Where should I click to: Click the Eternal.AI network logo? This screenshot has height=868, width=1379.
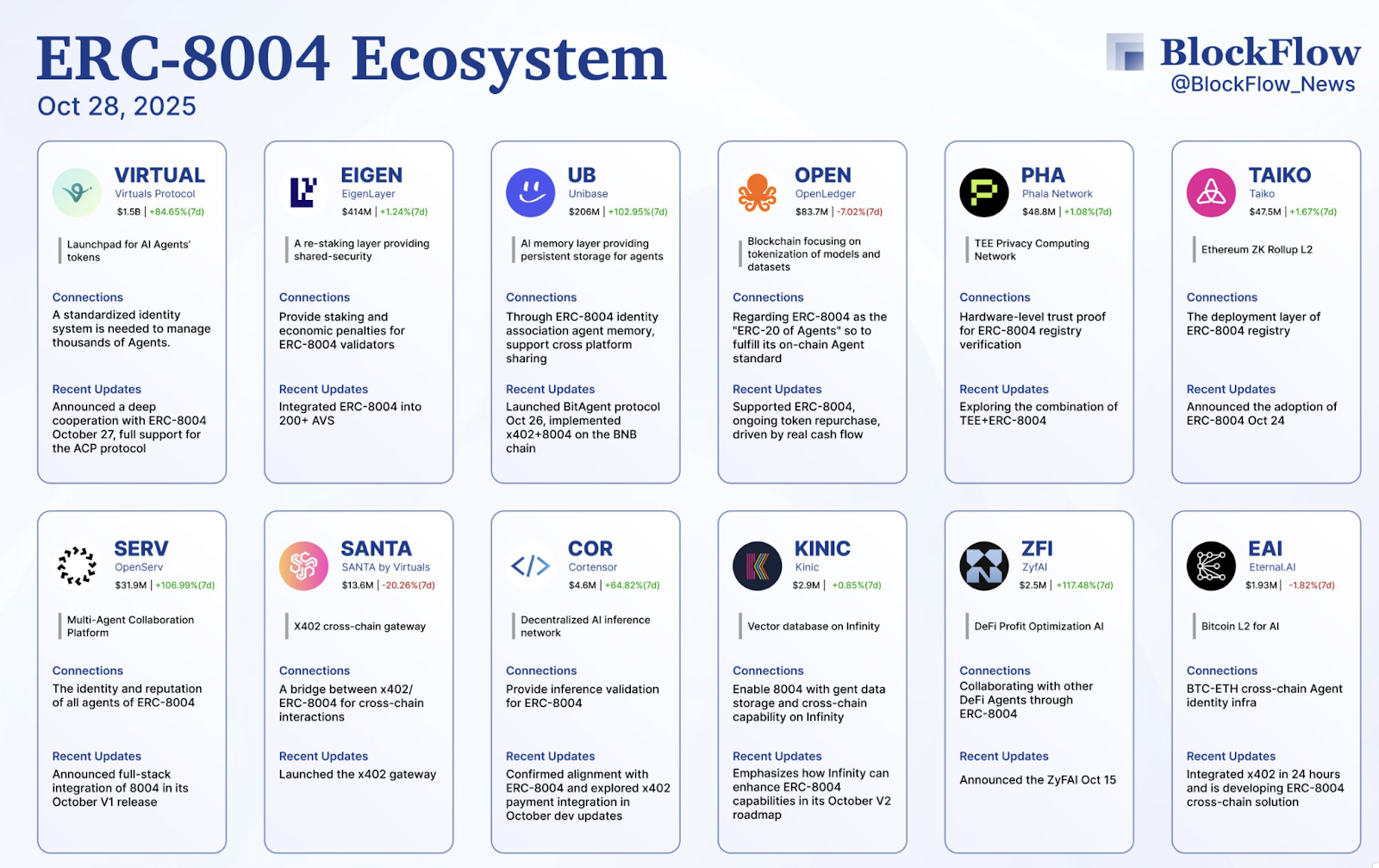[x=1210, y=565]
